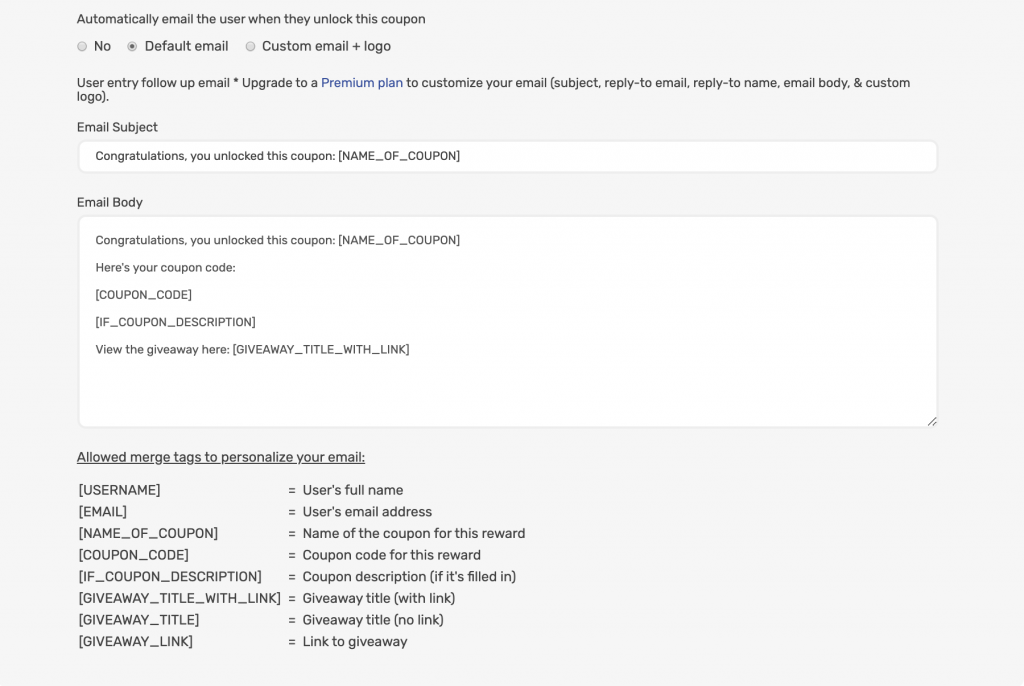Click the "Email Body" label
This screenshot has height=686, width=1024.
click(x=109, y=203)
